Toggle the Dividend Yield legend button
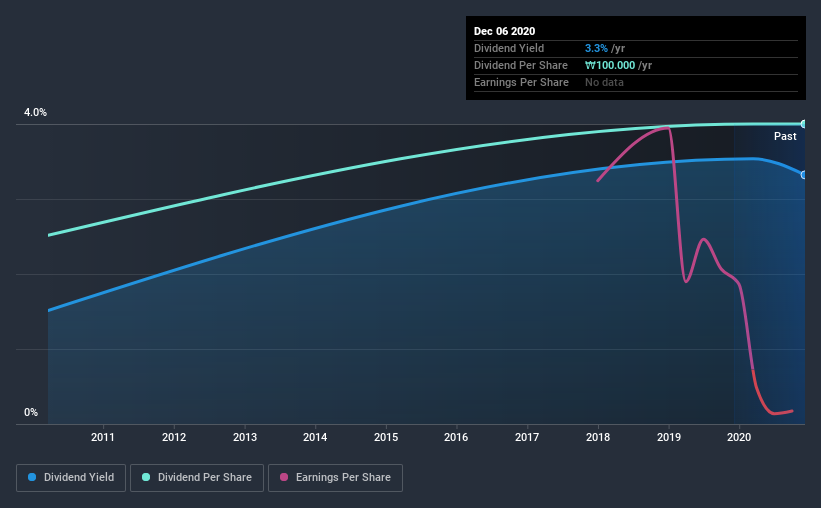Image resolution: width=821 pixels, height=508 pixels. pyautogui.click(x=71, y=478)
